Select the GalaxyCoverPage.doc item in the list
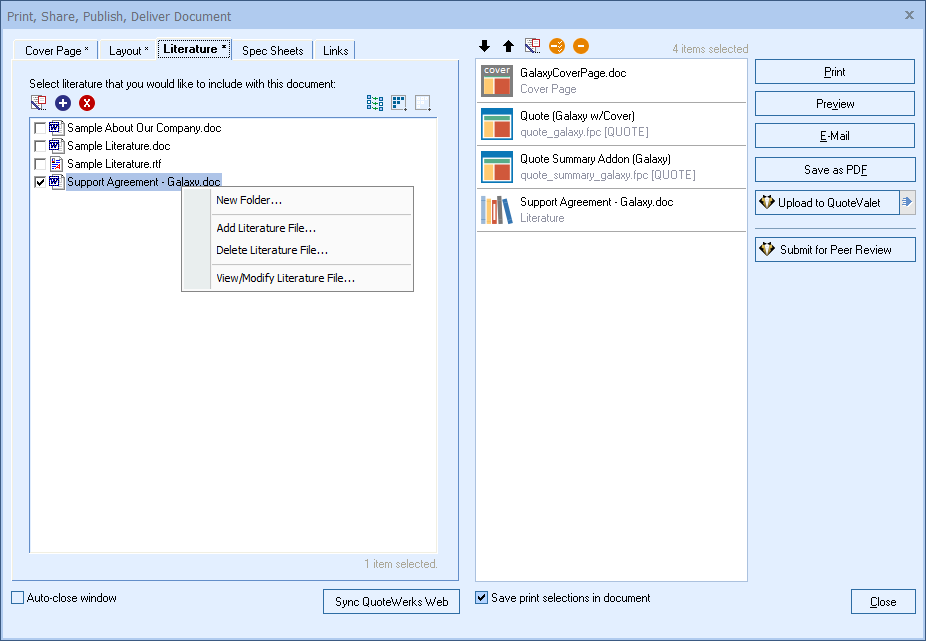 click(x=611, y=81)
